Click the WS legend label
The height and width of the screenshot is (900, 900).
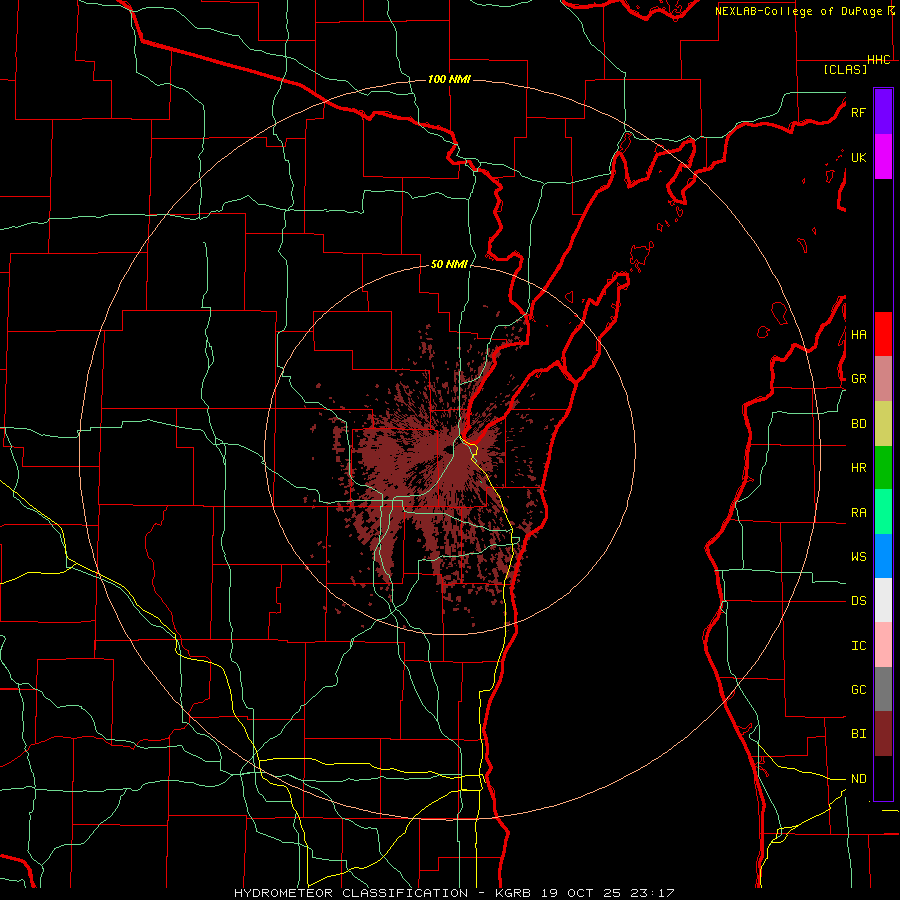(x=858, y=557)
